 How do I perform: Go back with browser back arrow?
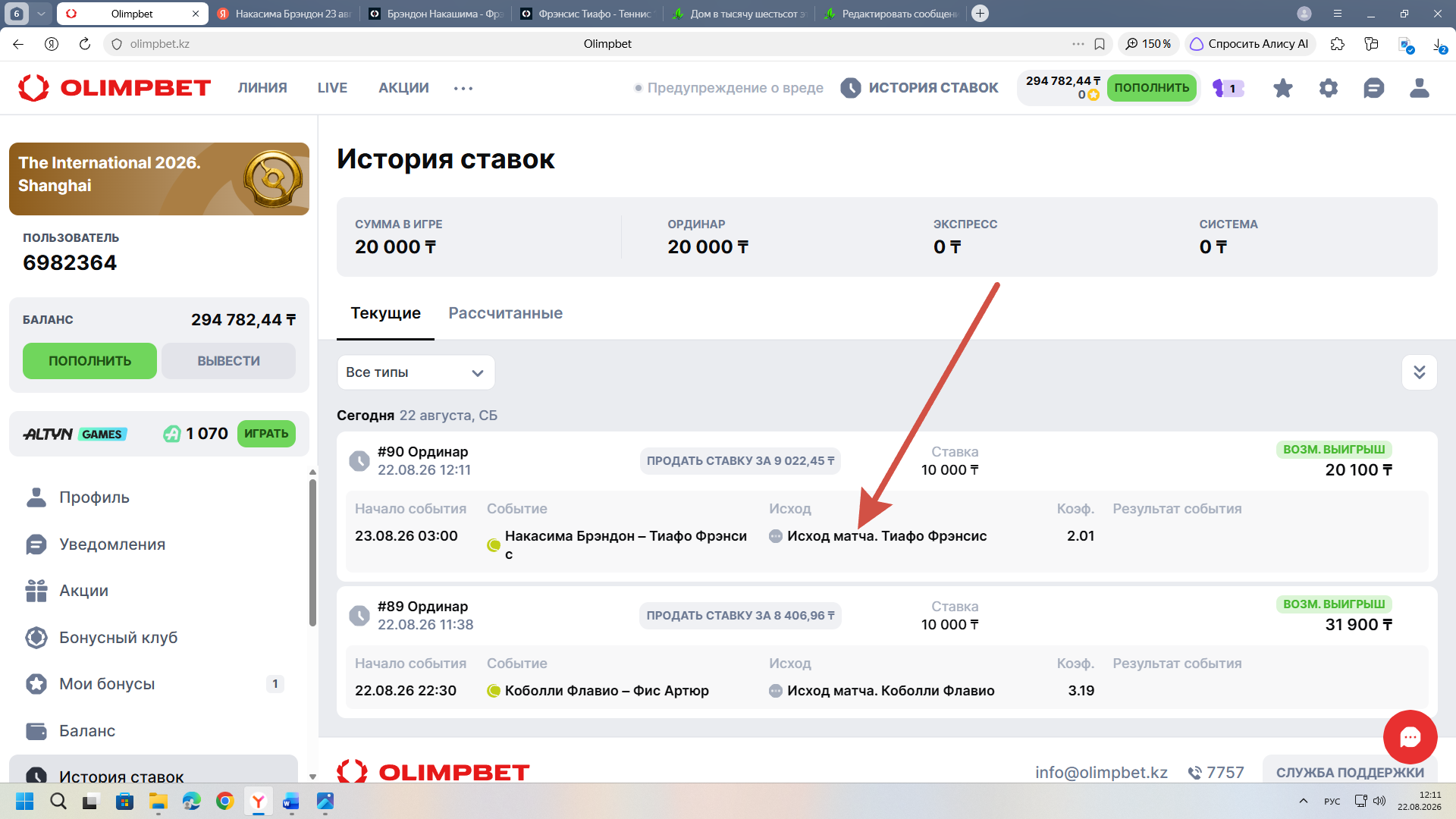coord(18,44)
